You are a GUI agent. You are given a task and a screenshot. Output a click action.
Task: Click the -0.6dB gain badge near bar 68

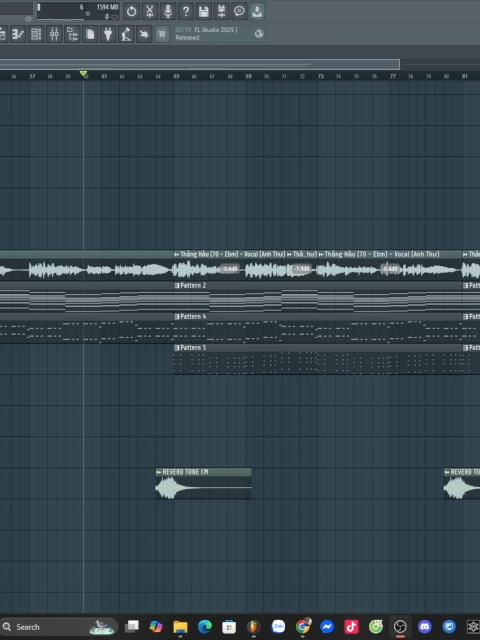230,269
